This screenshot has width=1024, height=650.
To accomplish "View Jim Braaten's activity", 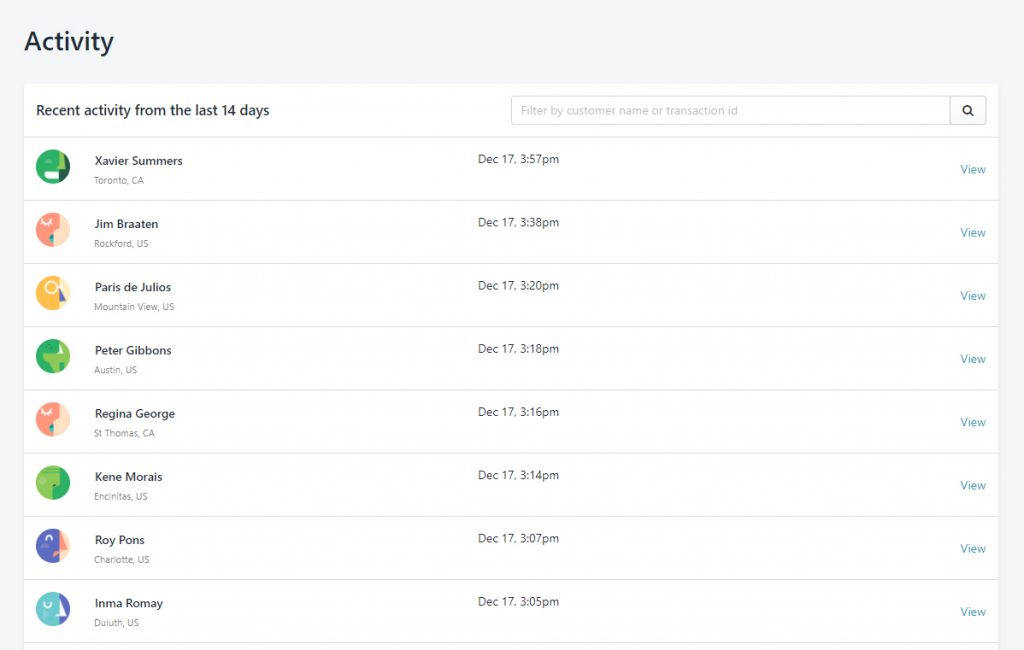I will point(972,233).
